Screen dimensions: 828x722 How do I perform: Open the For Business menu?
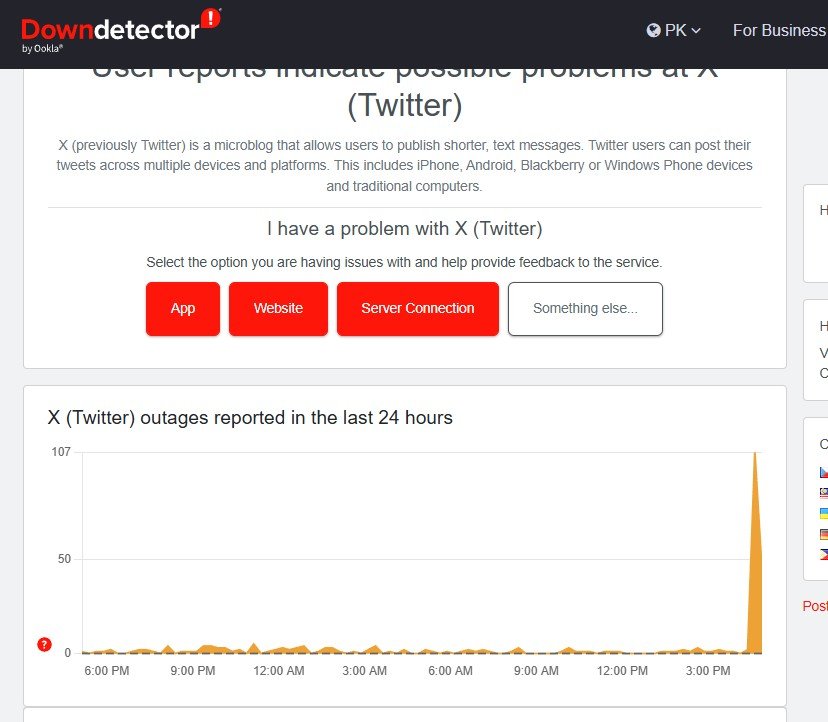point(779,31)
